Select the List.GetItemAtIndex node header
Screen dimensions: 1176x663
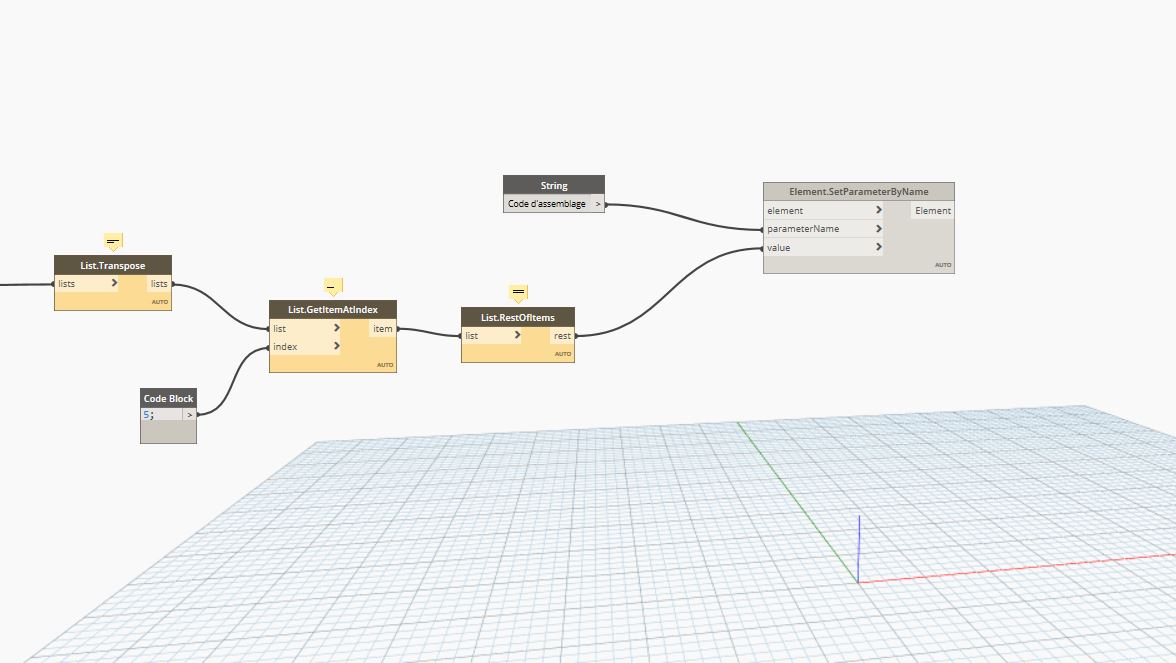(333, 309)
